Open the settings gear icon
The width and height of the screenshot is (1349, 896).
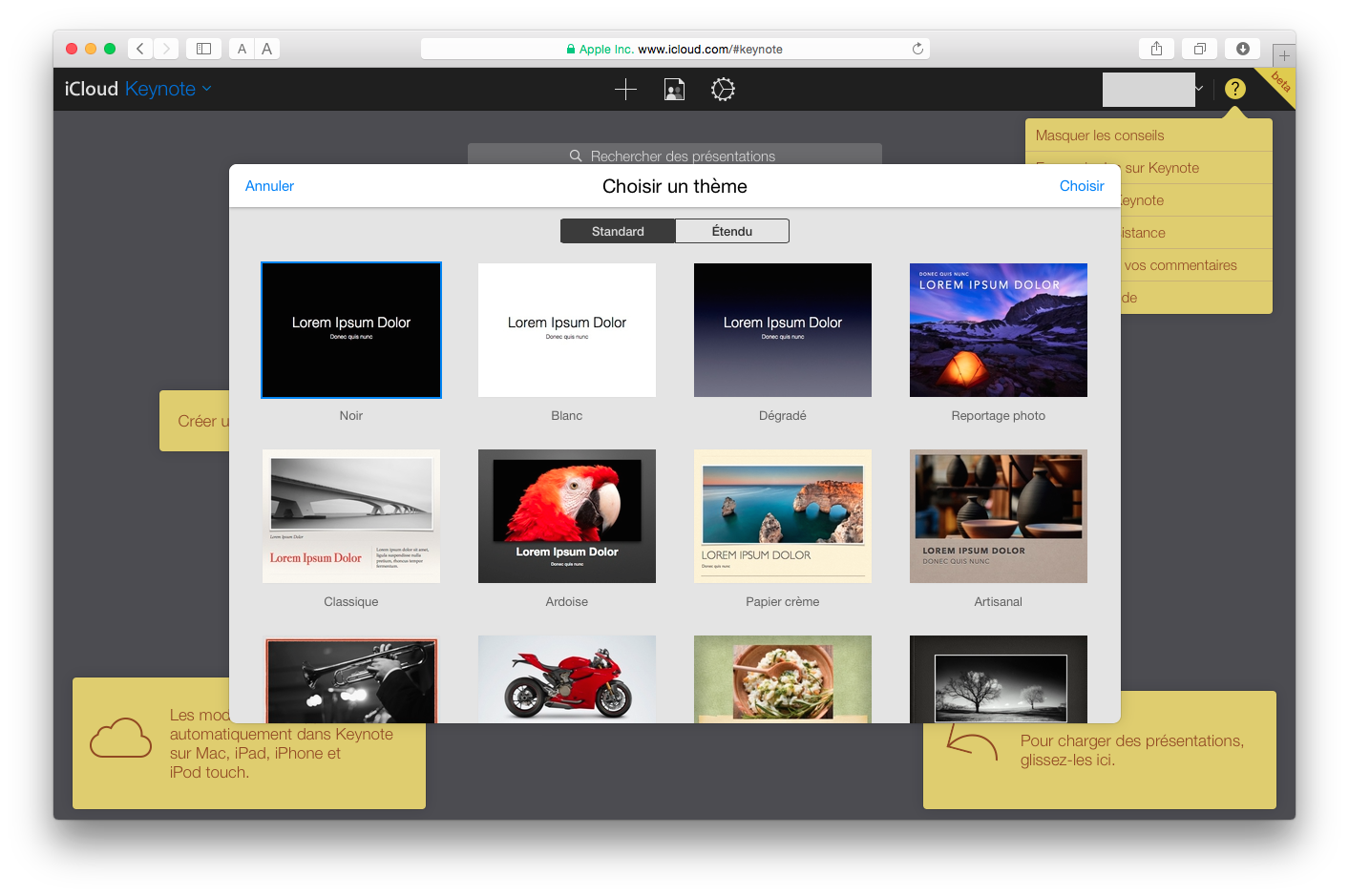(x=723, y=90)
